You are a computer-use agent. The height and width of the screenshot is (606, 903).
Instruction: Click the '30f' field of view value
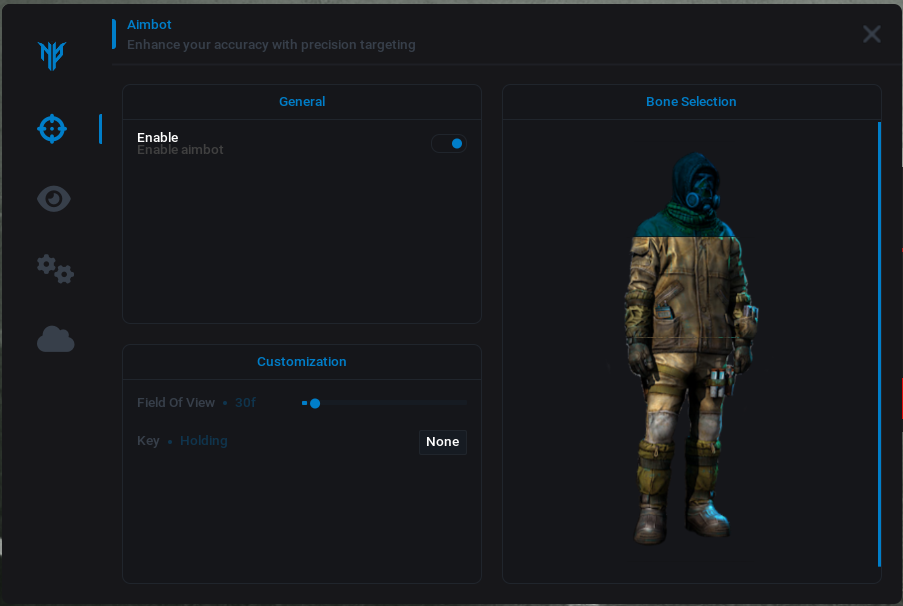(245, 403)
